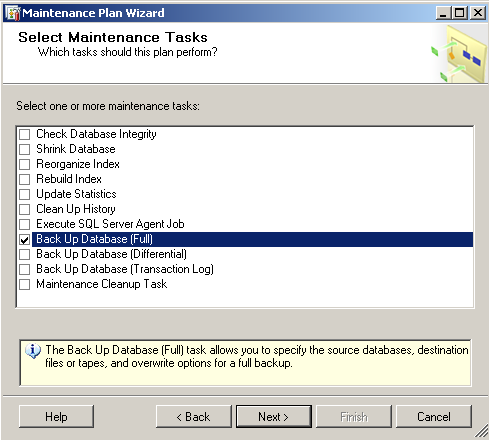Viewport: 489px width, 440px height.
Task: Check the Rebuild Index option
Action: 24,179
